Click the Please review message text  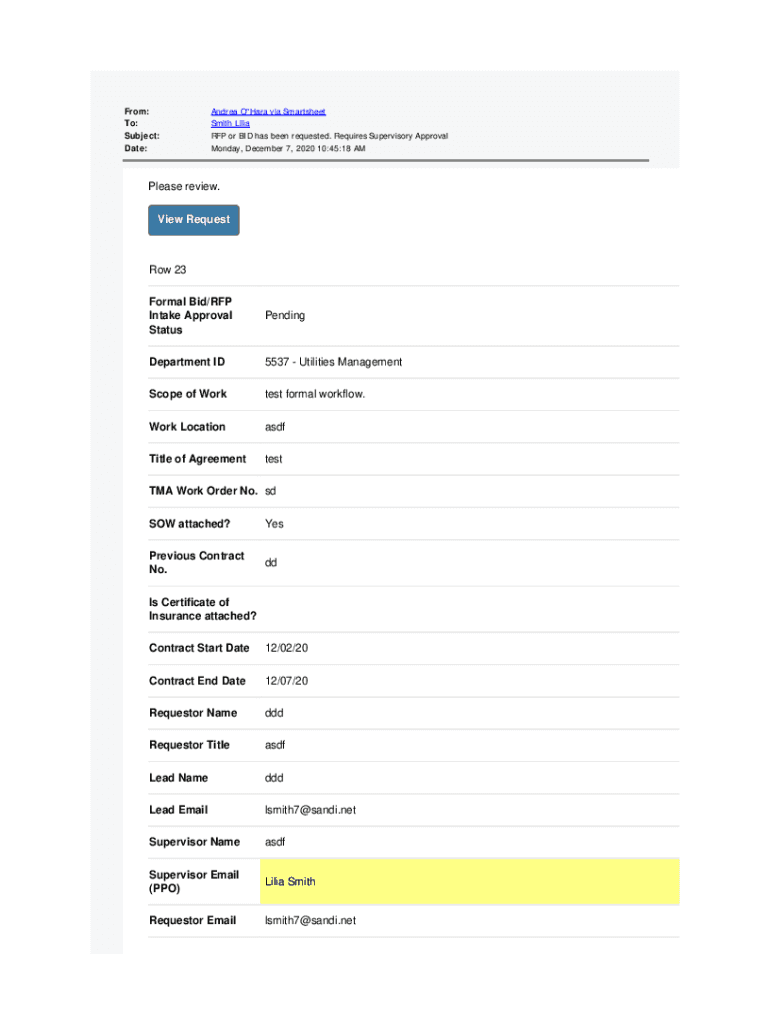[184, 187]
